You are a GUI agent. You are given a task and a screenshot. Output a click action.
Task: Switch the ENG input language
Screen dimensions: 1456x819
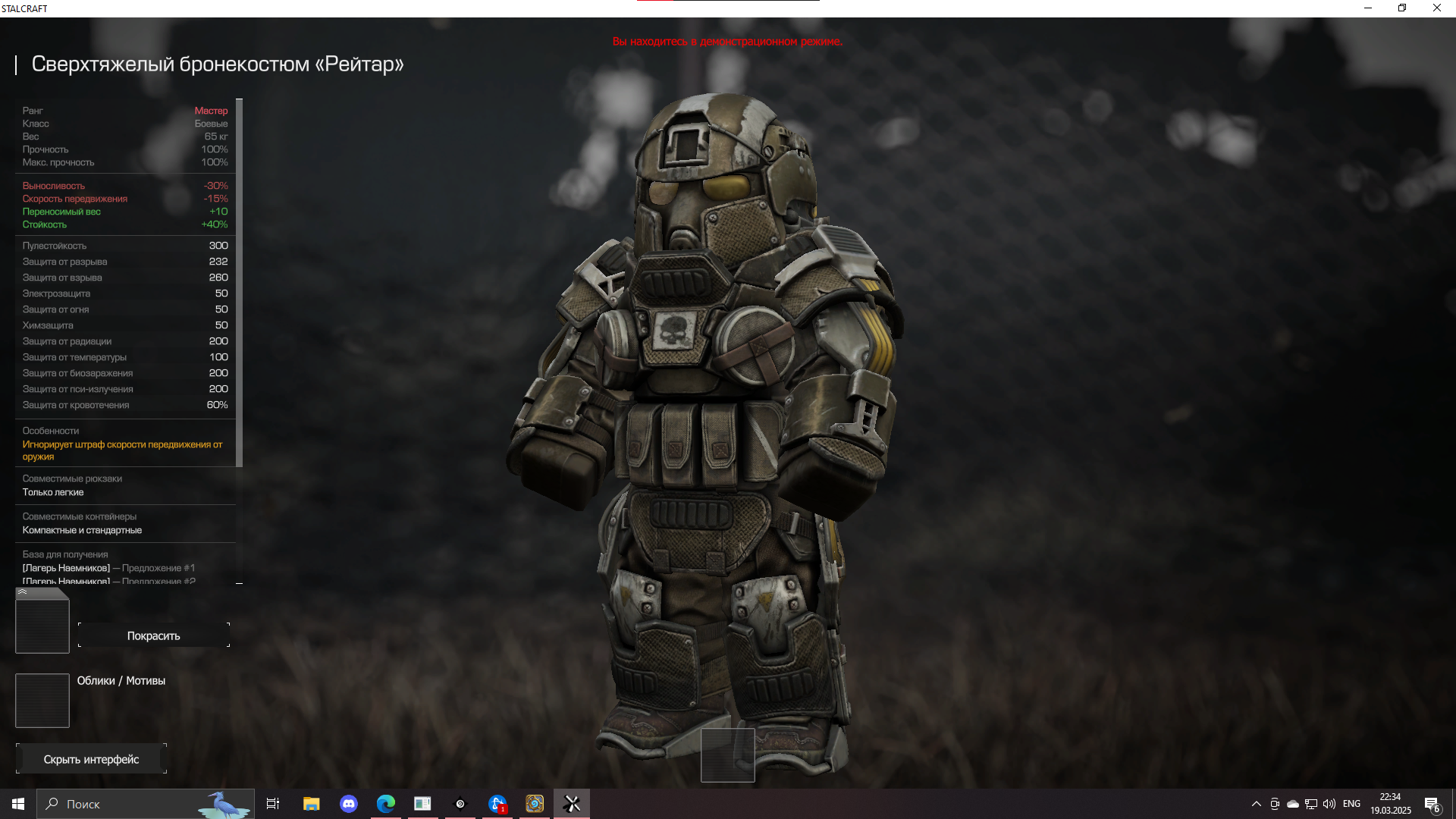point(1351,804)
